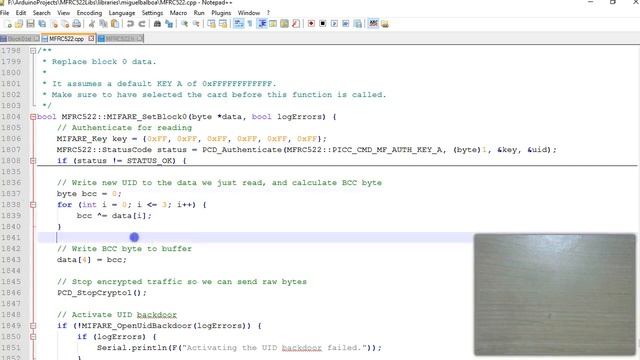Close the MFRC522.cpp tab
This screenshot has width=640, height=360.
tap(91, 38)
